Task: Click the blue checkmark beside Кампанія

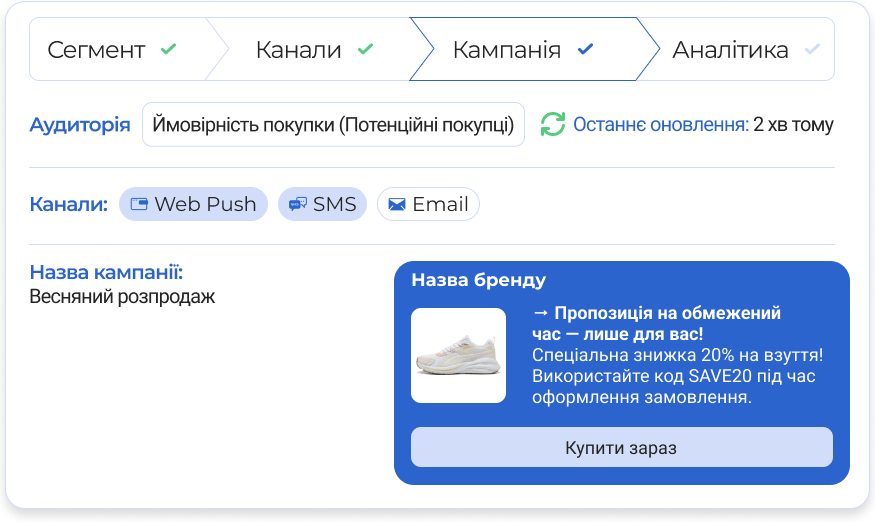Action: point(586,49)
